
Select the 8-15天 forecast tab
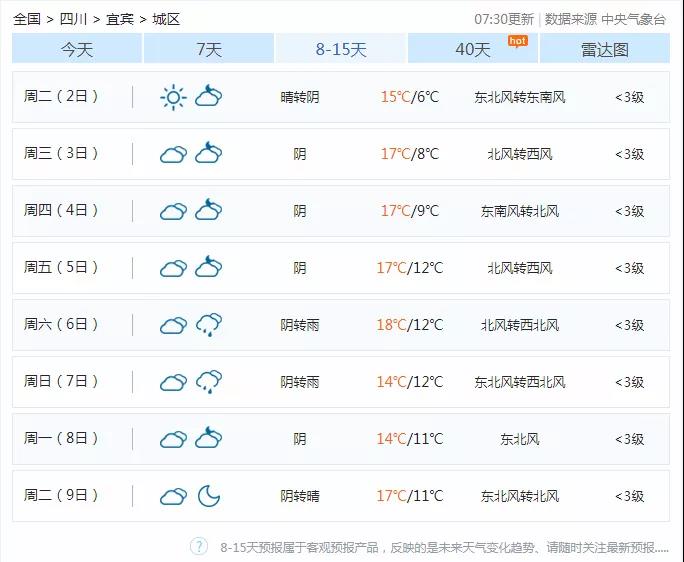pos(341,49)
